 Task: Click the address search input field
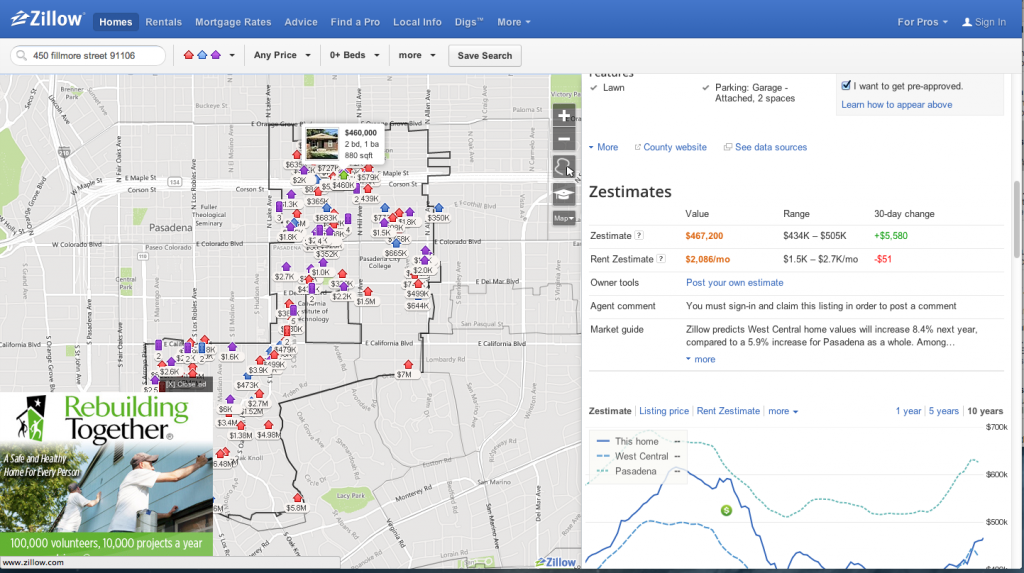88,56
